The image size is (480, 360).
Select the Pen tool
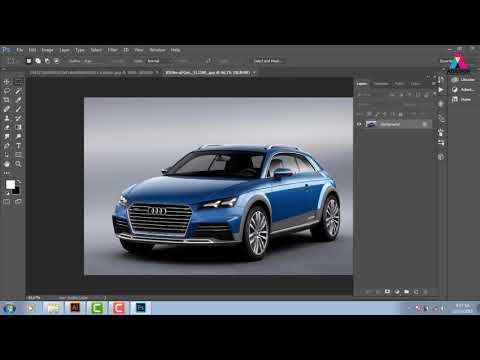coord(6,146)
